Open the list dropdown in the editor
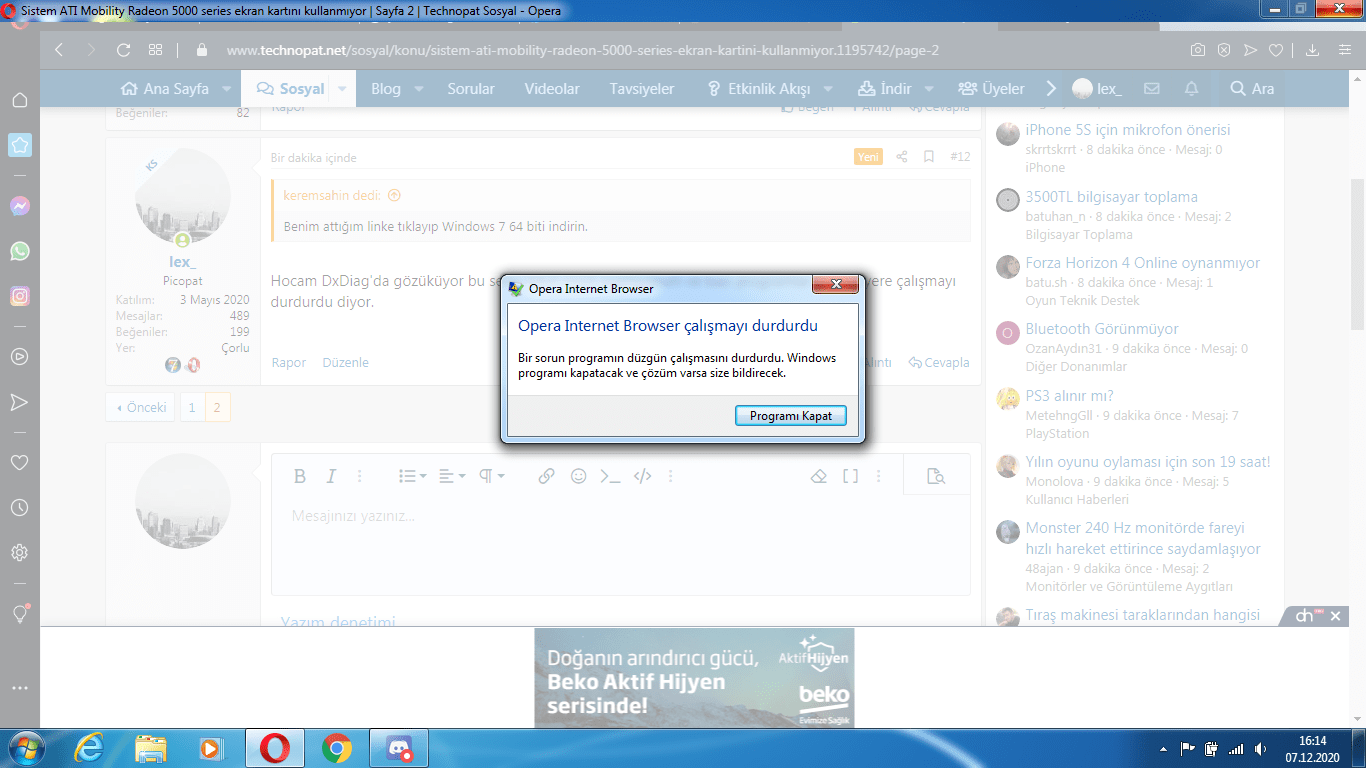 coord(412,476)
